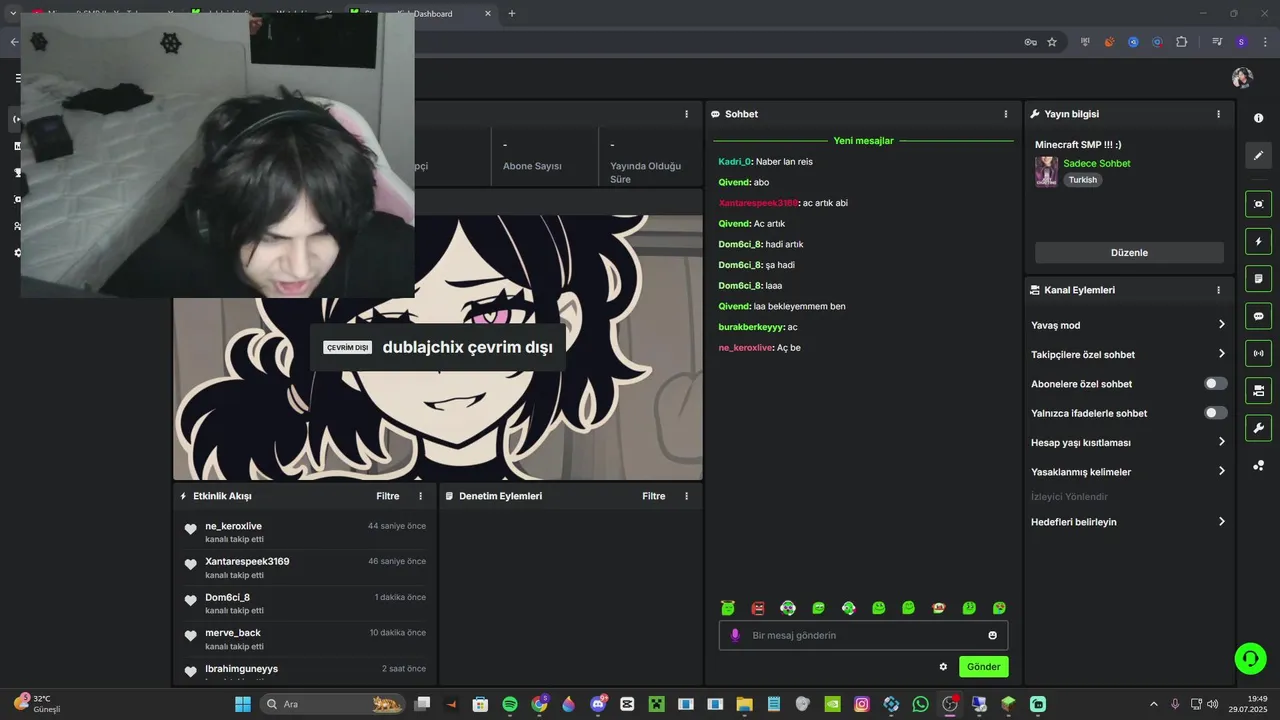This screenshot has height=720, width=1280.
Task: Click the Windows Start button
Action: (243, 704)
